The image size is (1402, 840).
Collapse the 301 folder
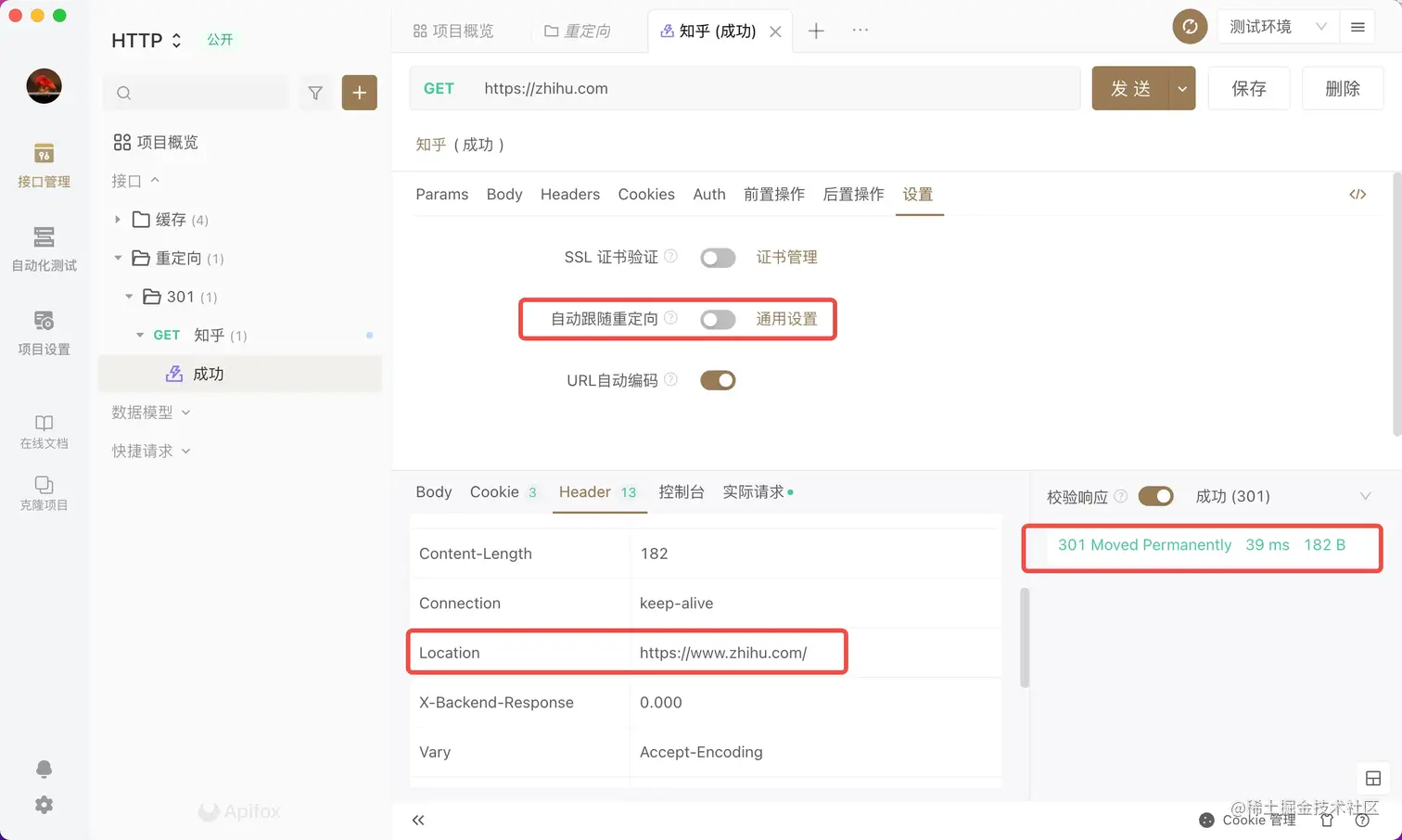[x=129, y=297]
